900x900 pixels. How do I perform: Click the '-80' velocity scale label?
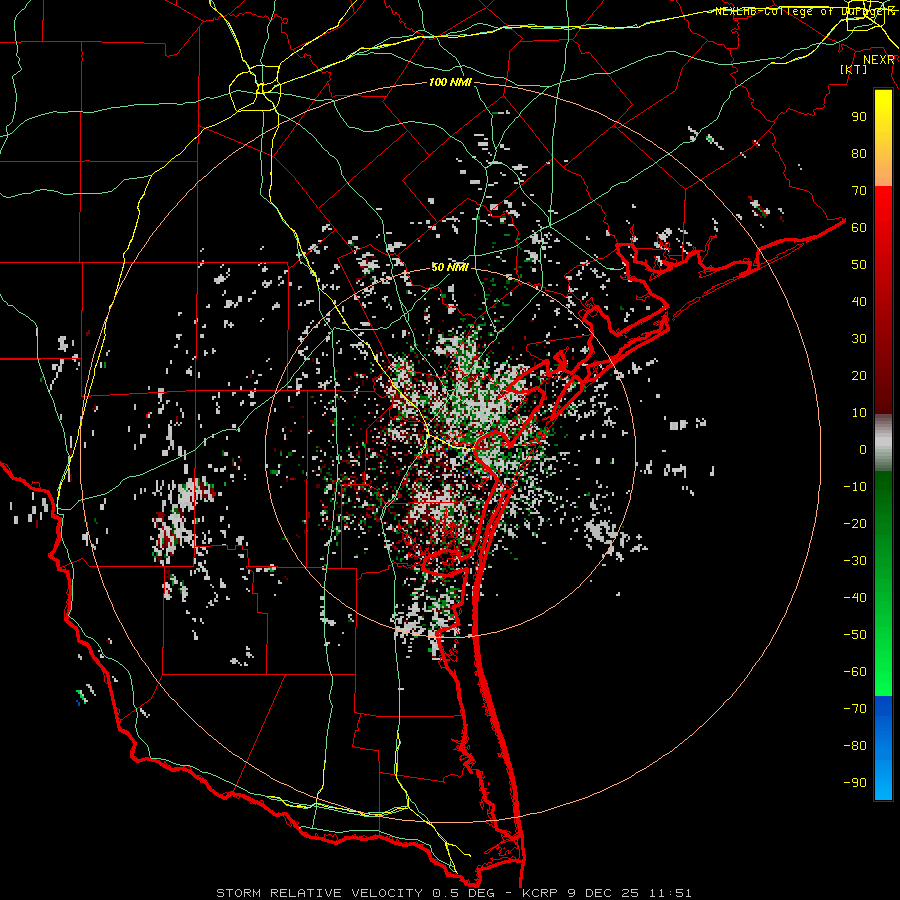click(x=855, y=746)
